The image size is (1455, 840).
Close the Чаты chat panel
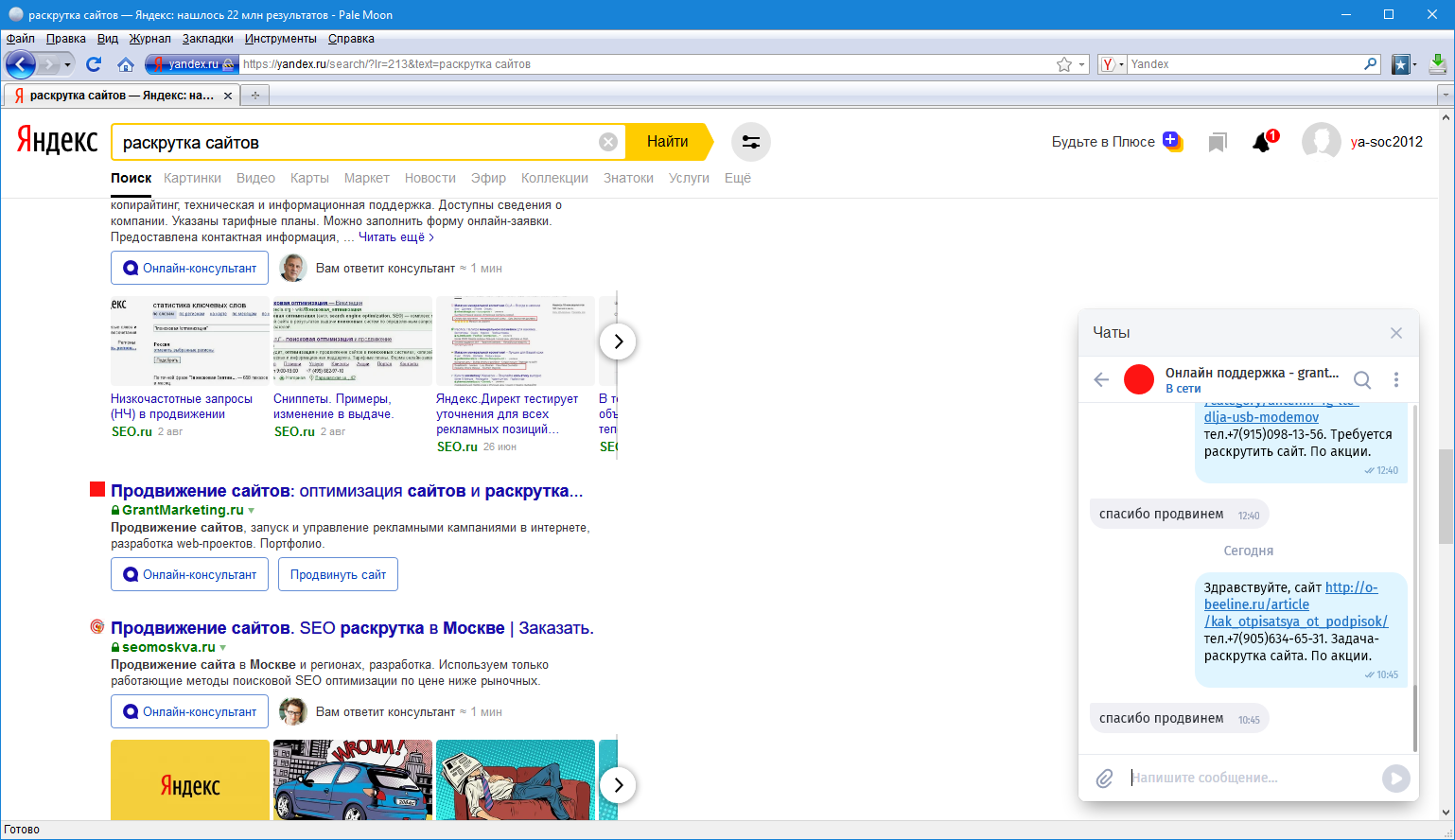click(x=1396, y=333)
